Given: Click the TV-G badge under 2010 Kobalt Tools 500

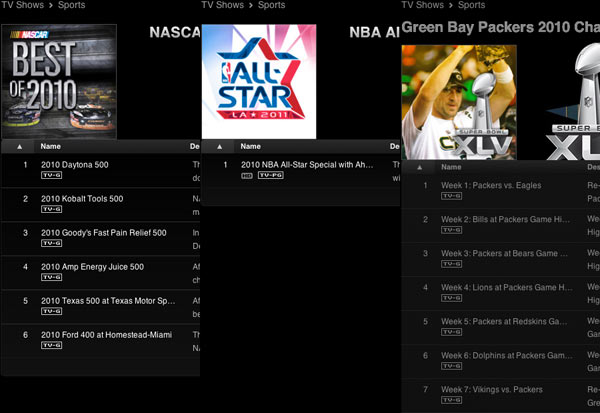Looking at the screenshot, I should click(51, 209).
